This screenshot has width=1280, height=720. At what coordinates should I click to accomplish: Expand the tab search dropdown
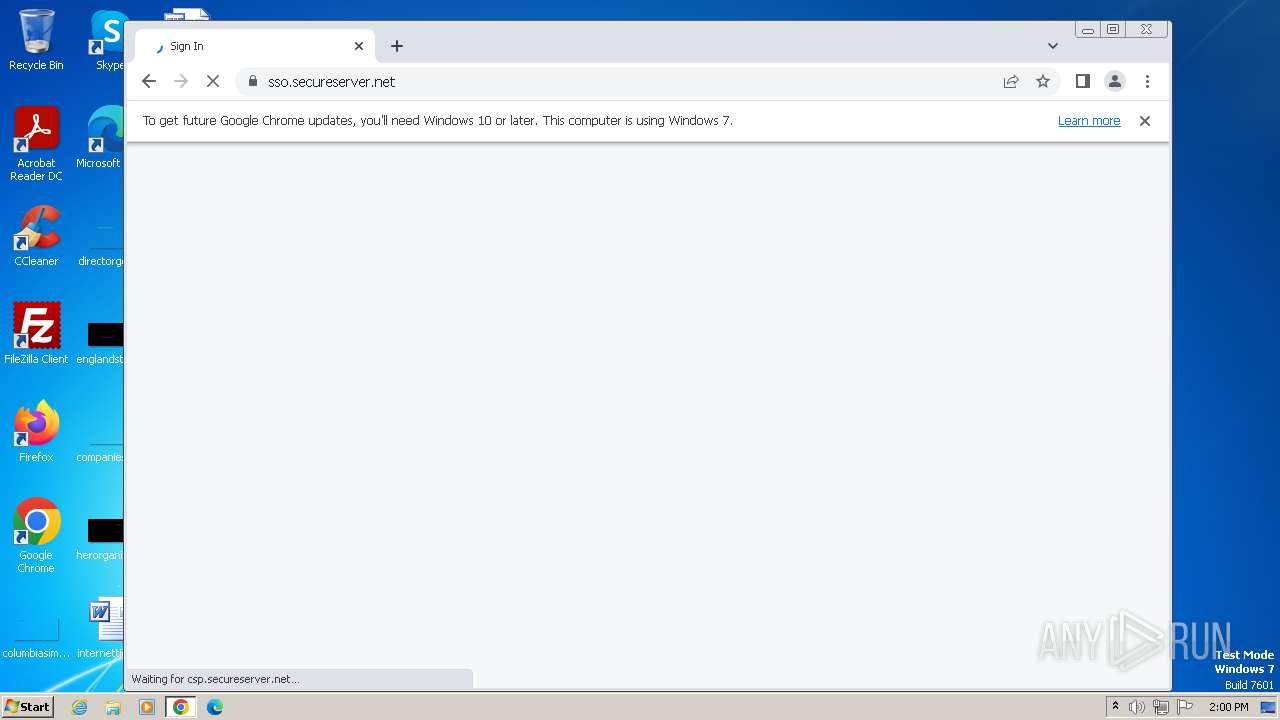[x=1053, y=46]
